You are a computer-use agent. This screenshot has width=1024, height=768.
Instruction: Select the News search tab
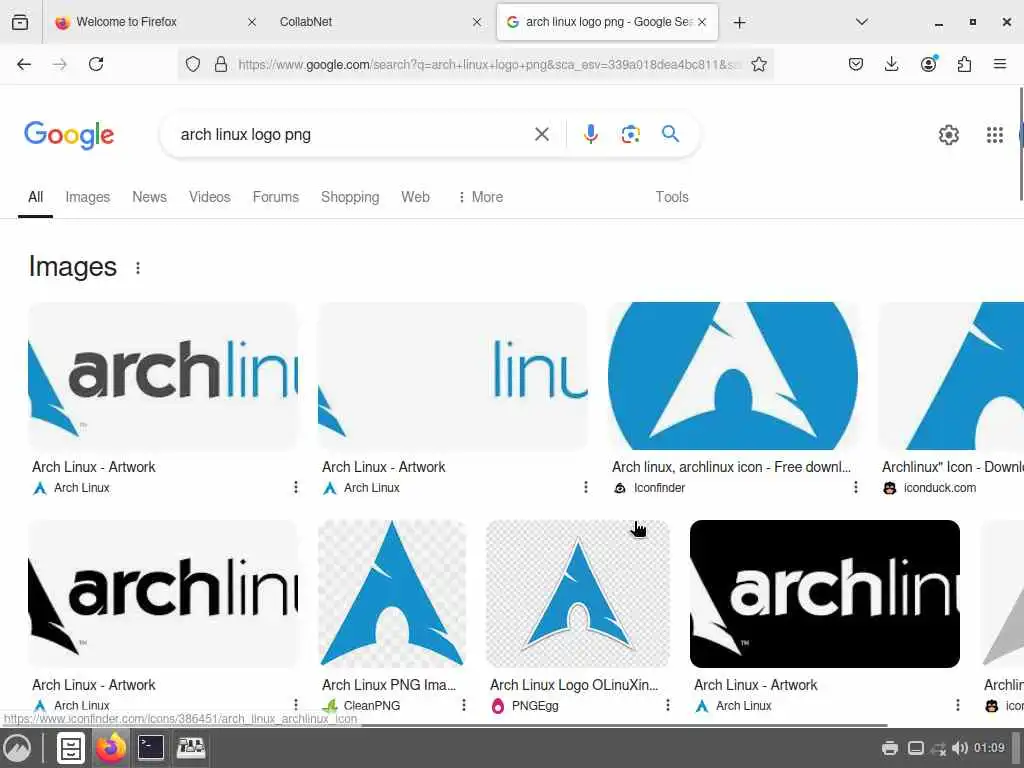(150, 197)
